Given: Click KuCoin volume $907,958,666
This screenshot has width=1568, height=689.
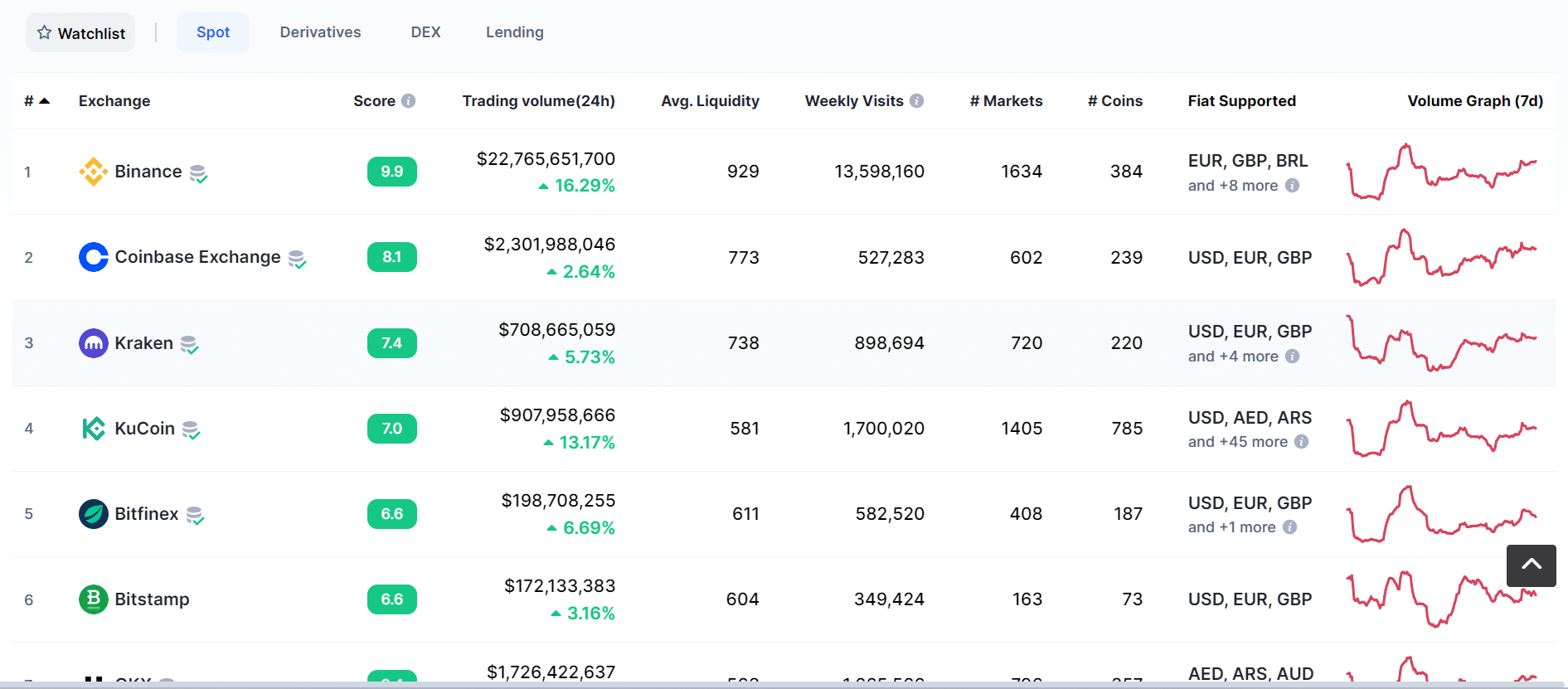Looking at the screenshot, I should coord(557,415).
